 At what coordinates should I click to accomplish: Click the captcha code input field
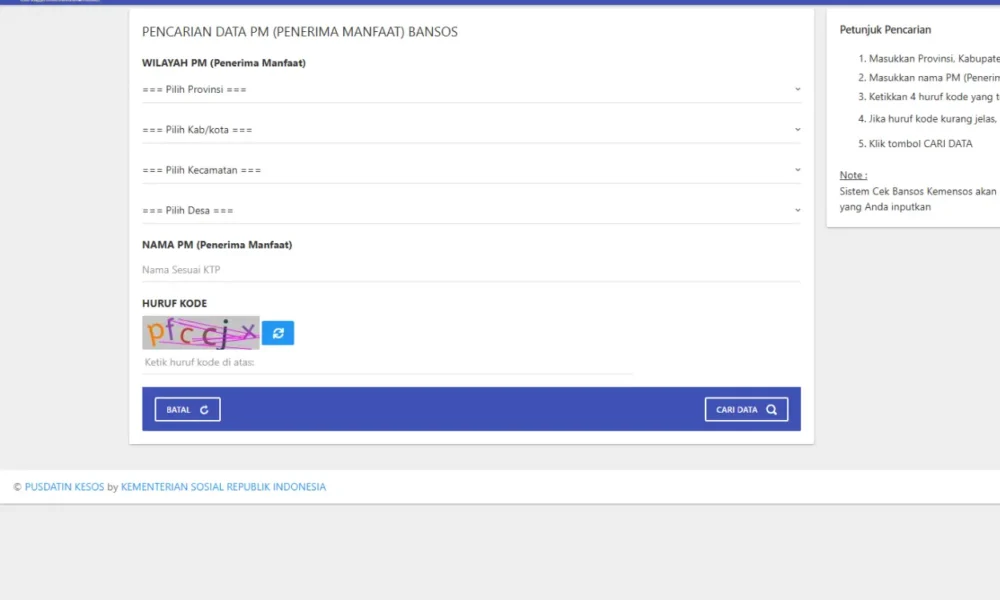(388, 362)
